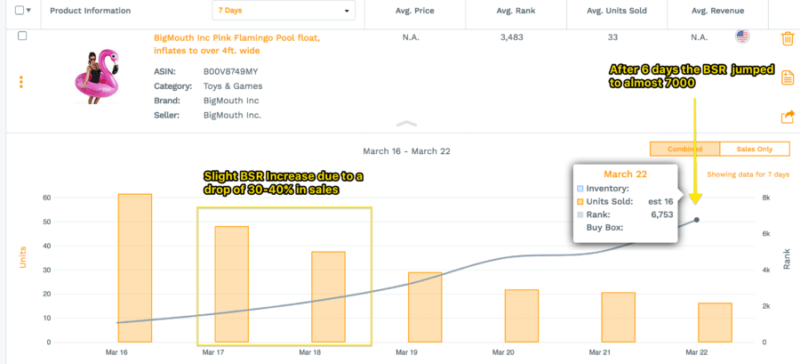The image size is (800, 364).
Task: Tick the BigMouth flamingo product checkbox
Action: point(22,36)
